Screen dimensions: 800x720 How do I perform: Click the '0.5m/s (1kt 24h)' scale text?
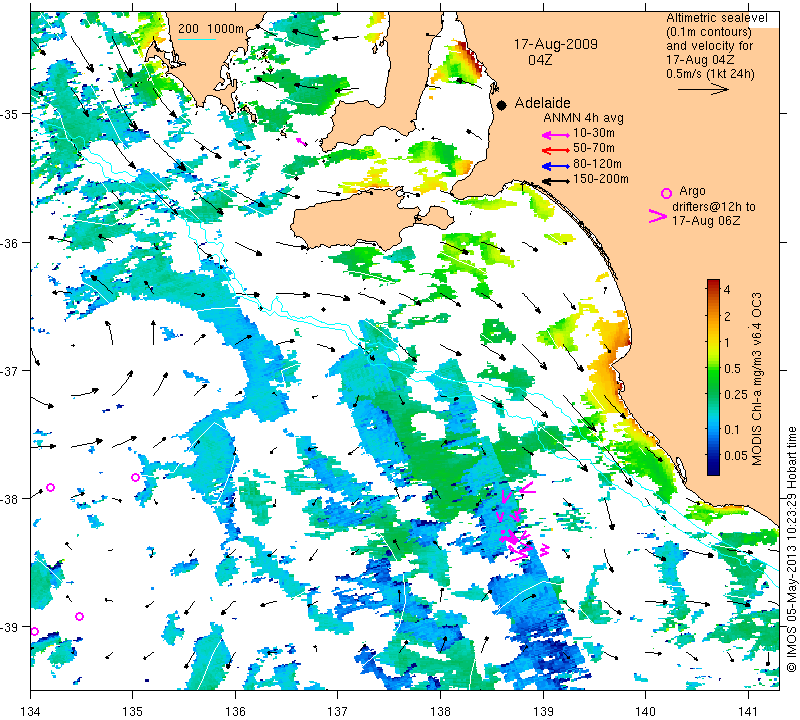coord(710,74)
